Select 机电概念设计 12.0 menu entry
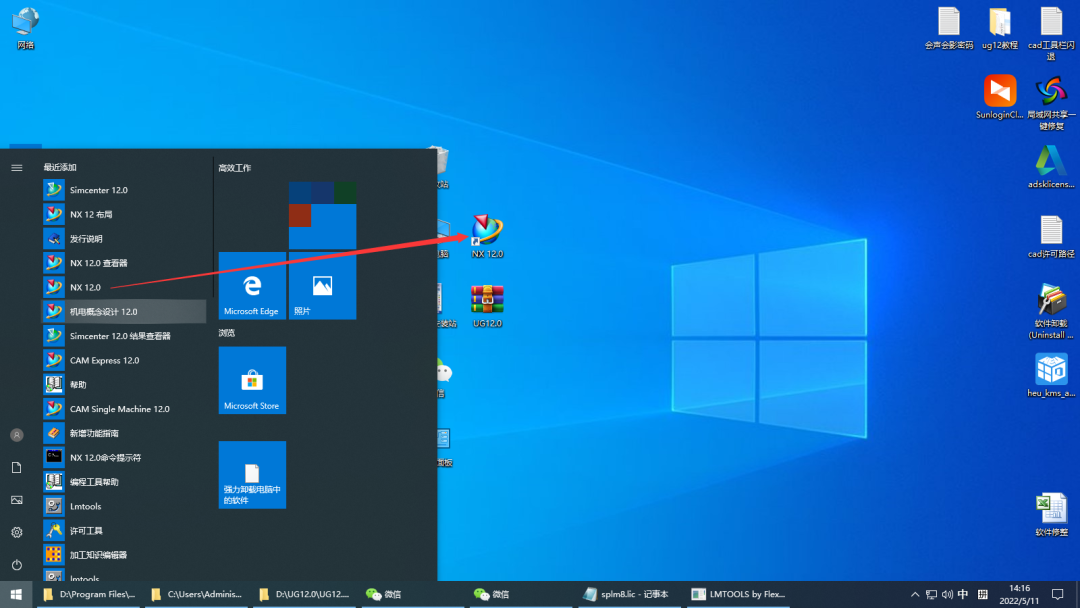This screenshot has height=608, width=1080. tap(103, 312)
